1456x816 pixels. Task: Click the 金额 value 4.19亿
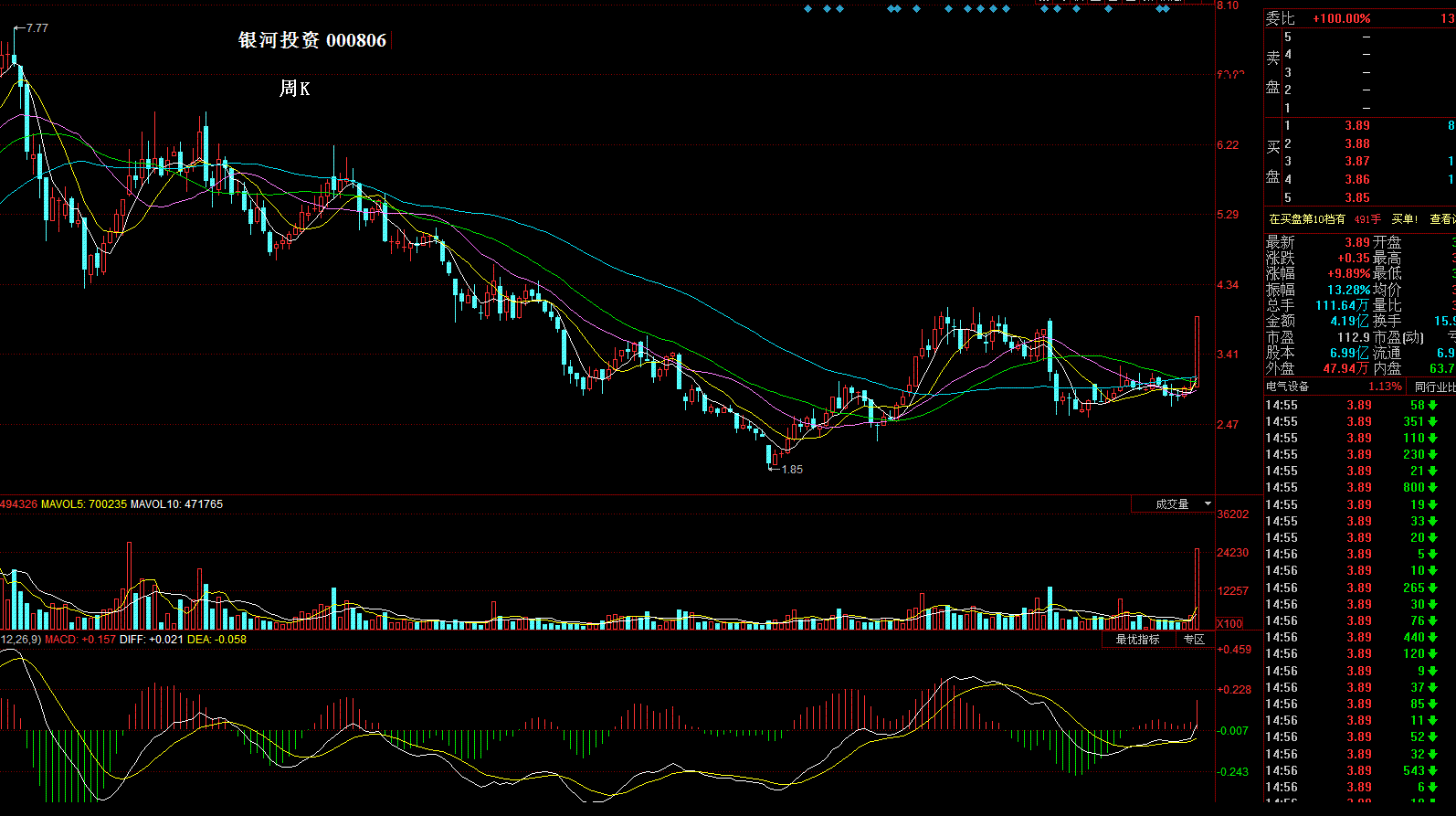click(1351, 321)
